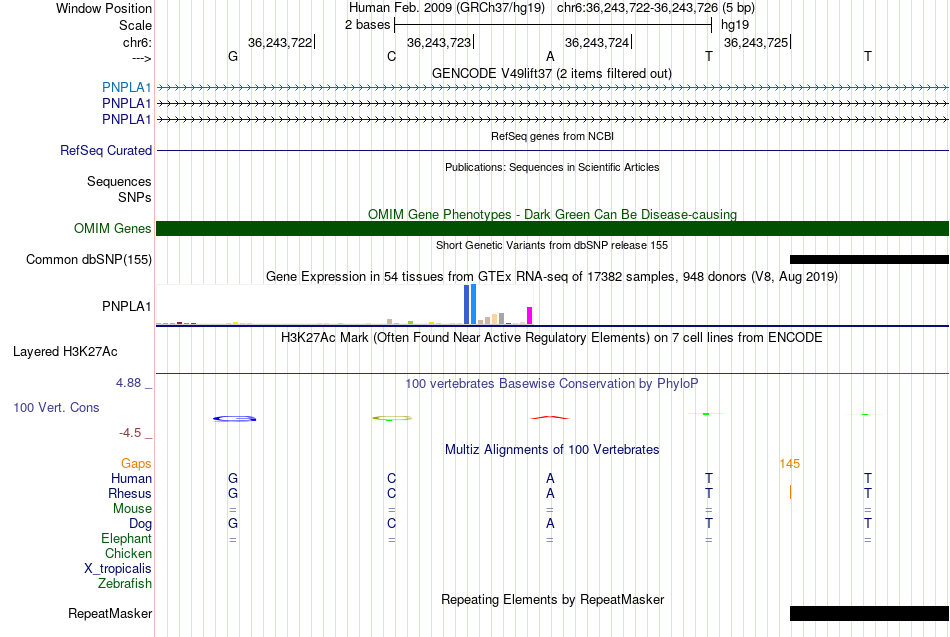The image size is (950, 637).
Task: Click the 'OMIM Gene Phenotypes' green title
Action: [552, 215]
